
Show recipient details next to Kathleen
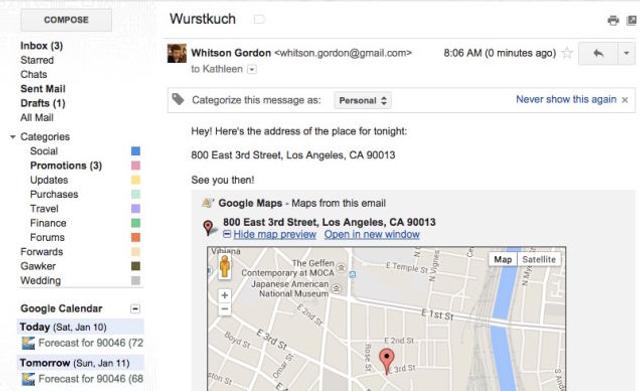(252, 69)
